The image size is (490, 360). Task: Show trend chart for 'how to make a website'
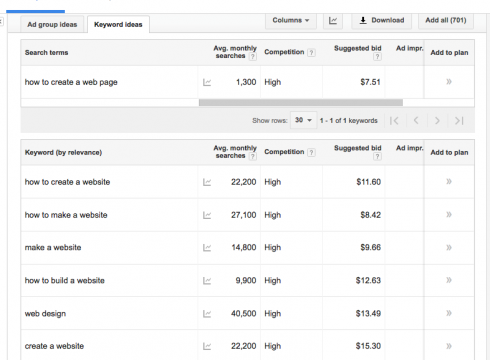207,215
